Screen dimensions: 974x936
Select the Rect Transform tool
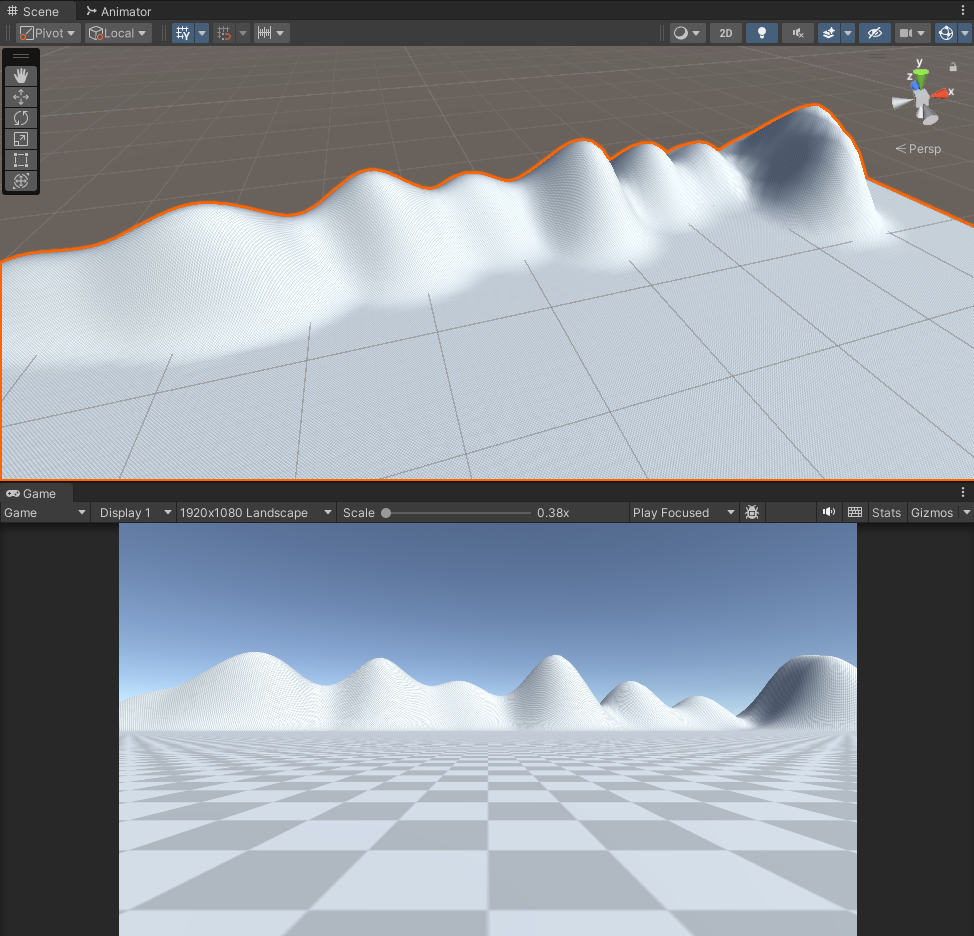21,160
